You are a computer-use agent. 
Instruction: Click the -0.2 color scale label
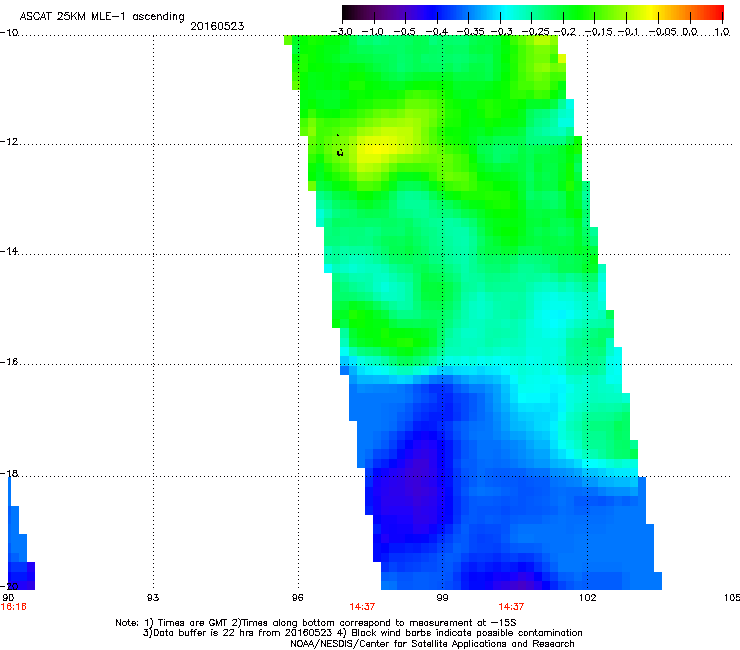pyautogui.click(x=565, y=32)
